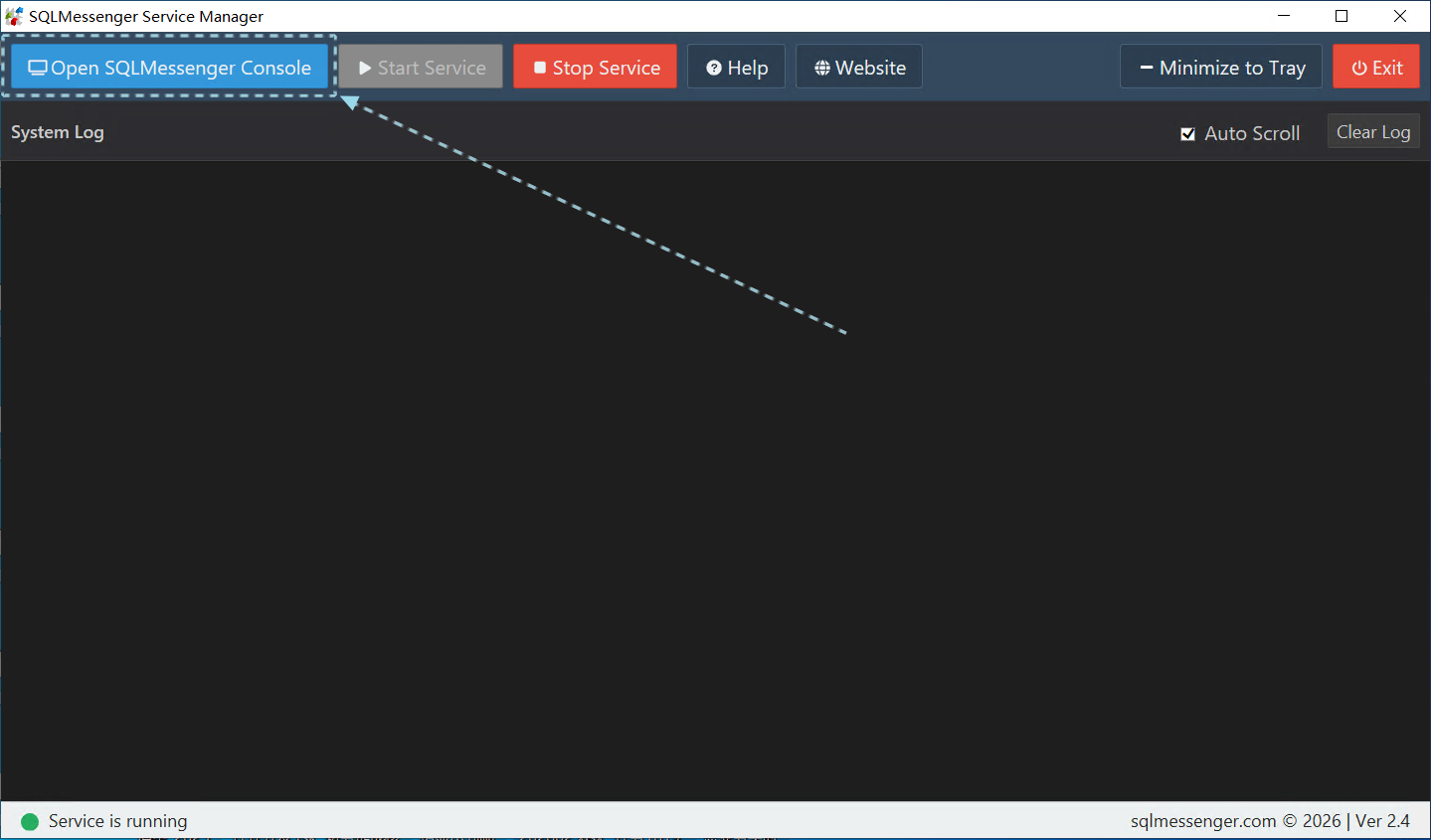1431x840 pixels.
Task: Minimize the window using title bar
Action: (1284, 16)
